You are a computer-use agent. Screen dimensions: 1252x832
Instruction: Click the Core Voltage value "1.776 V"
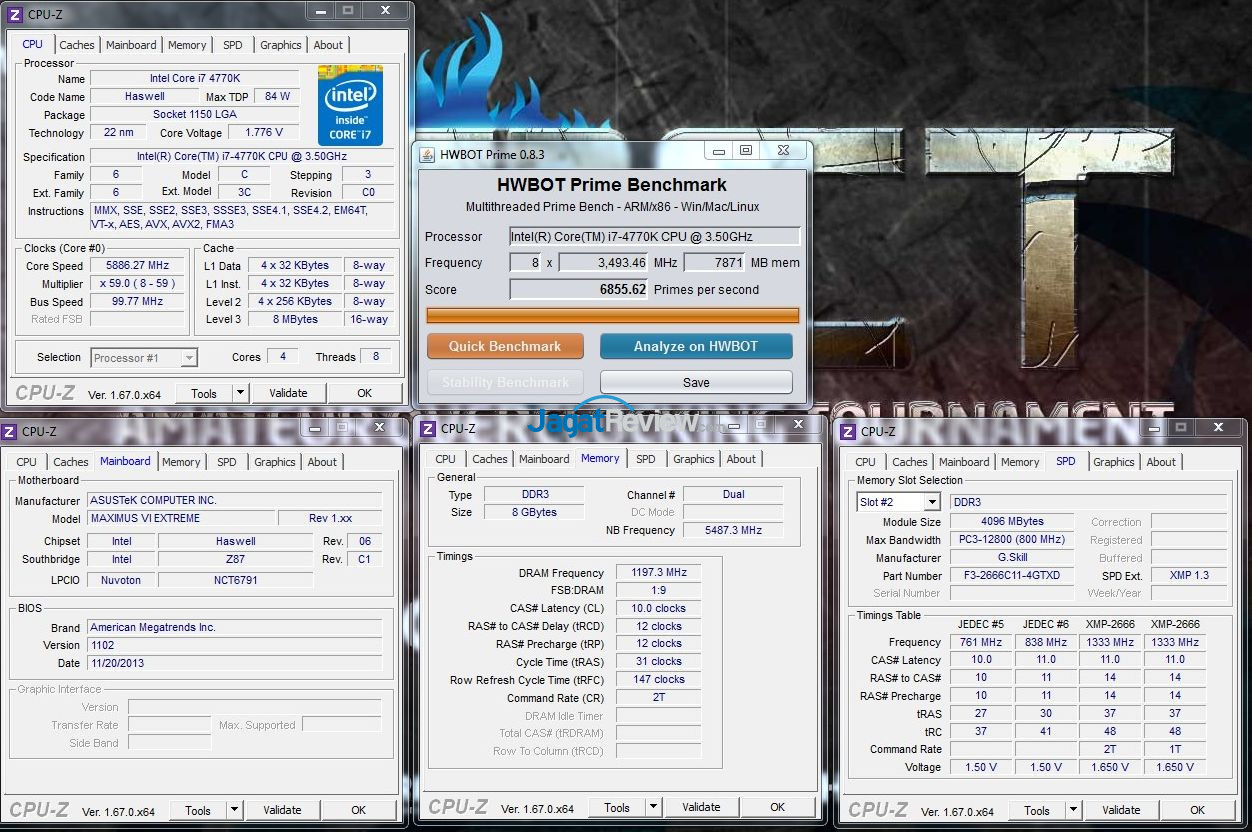tap(263, 132)
